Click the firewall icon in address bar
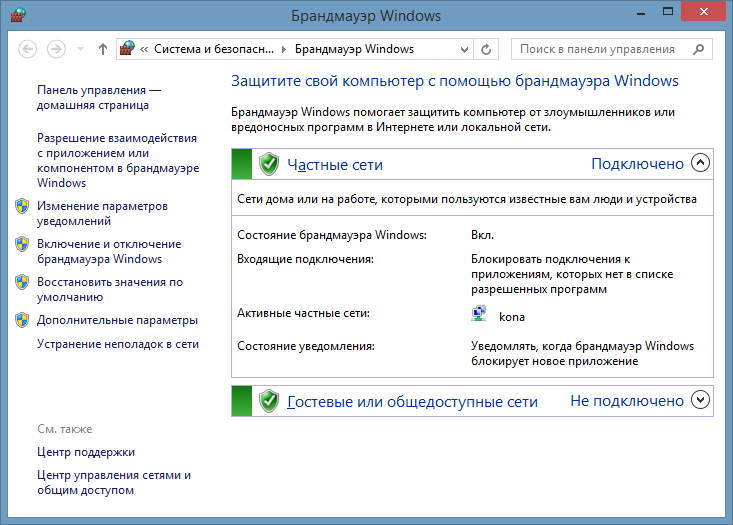The width and height of the screenshot is (733, 525). click(x=127, y=48)
